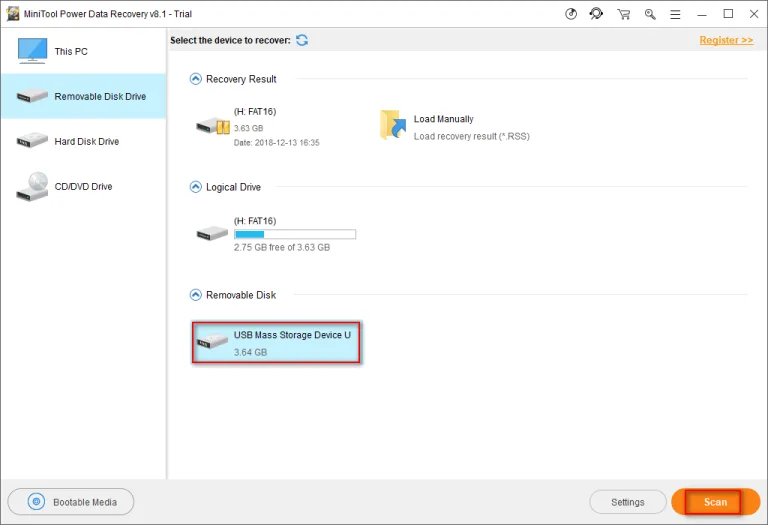Select the USB Mass Storage Device
The width and height of the screenshot is (768, 525).
click(277, 342)
